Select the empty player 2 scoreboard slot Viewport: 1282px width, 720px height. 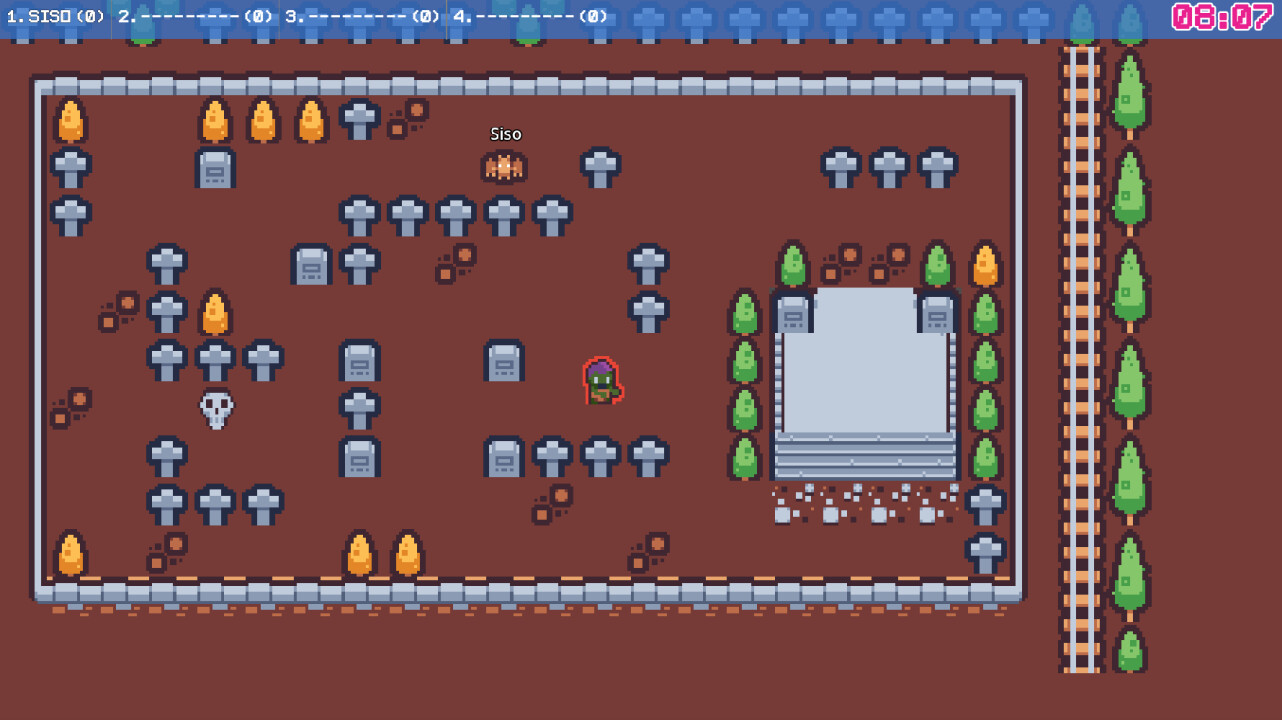(x=195, y=17)
